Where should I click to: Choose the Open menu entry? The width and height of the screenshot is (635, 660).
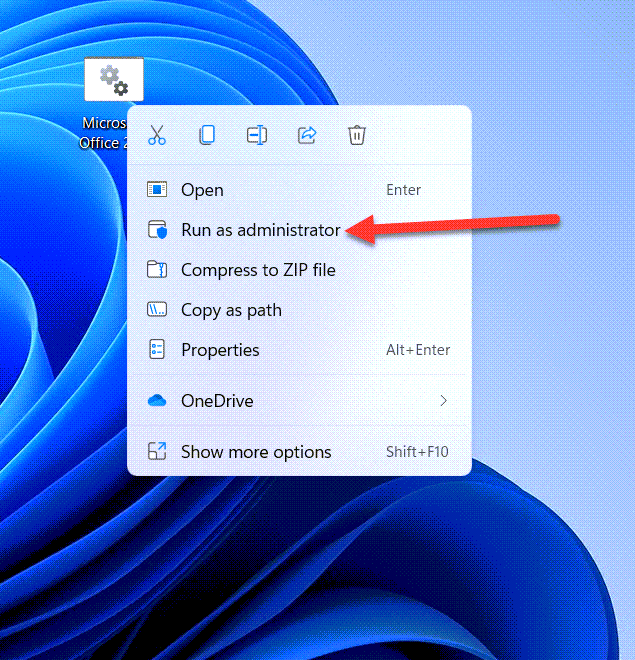pos(202,190)
